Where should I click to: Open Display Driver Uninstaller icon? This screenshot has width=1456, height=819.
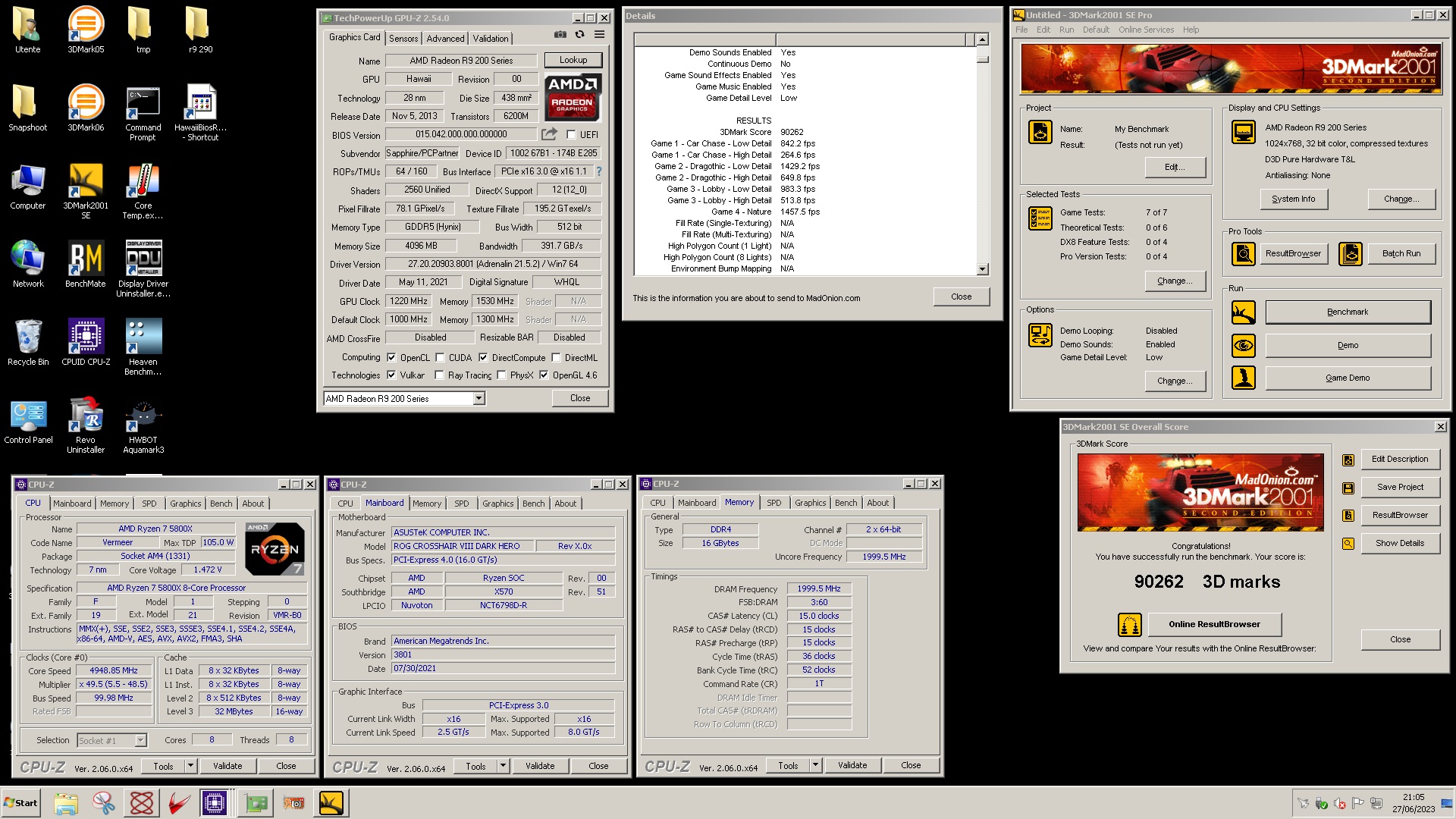143,268
